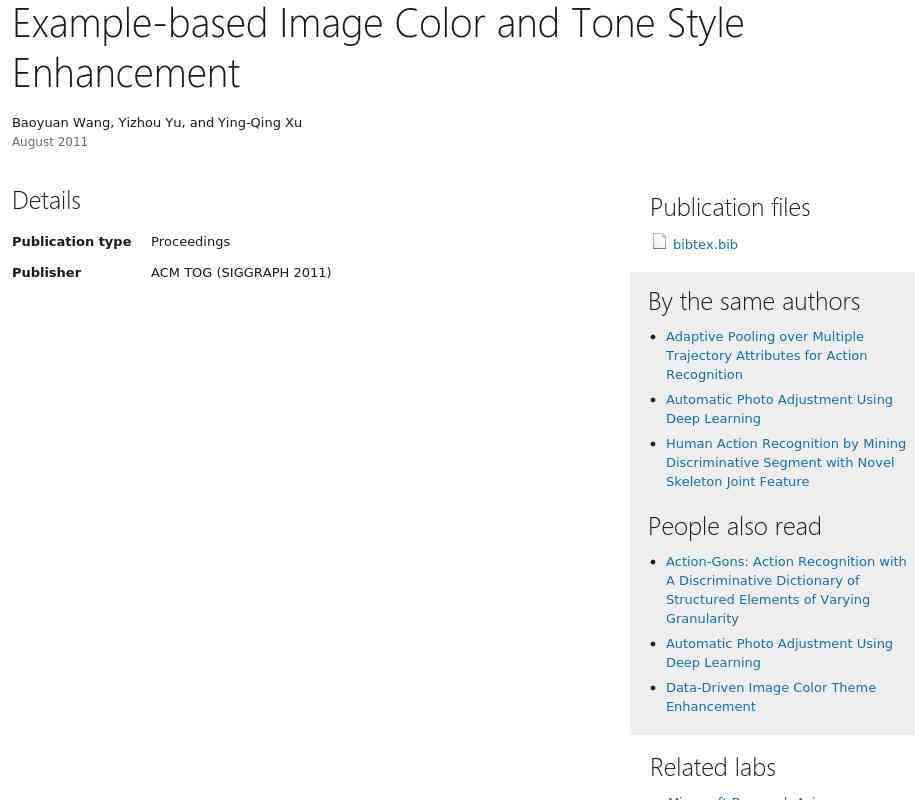Image resolution: width=915 pixels, height=800 pixels.
Task: Click the Related labs heading
Action: (713, 767)
